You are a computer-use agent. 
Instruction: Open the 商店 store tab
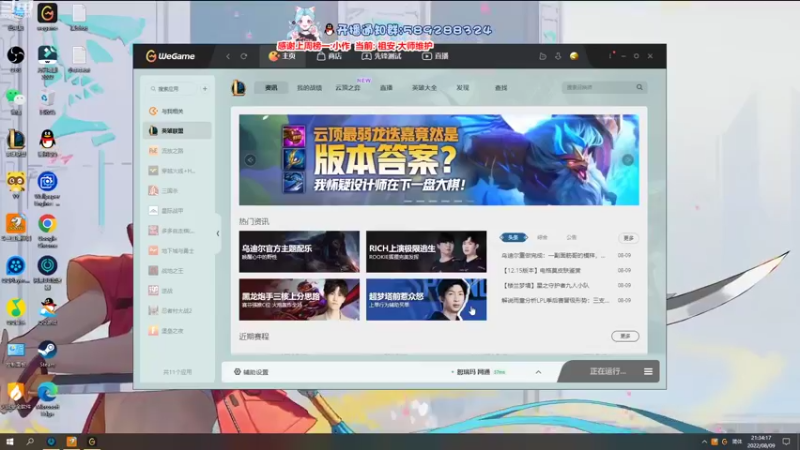tap(329, 56)
